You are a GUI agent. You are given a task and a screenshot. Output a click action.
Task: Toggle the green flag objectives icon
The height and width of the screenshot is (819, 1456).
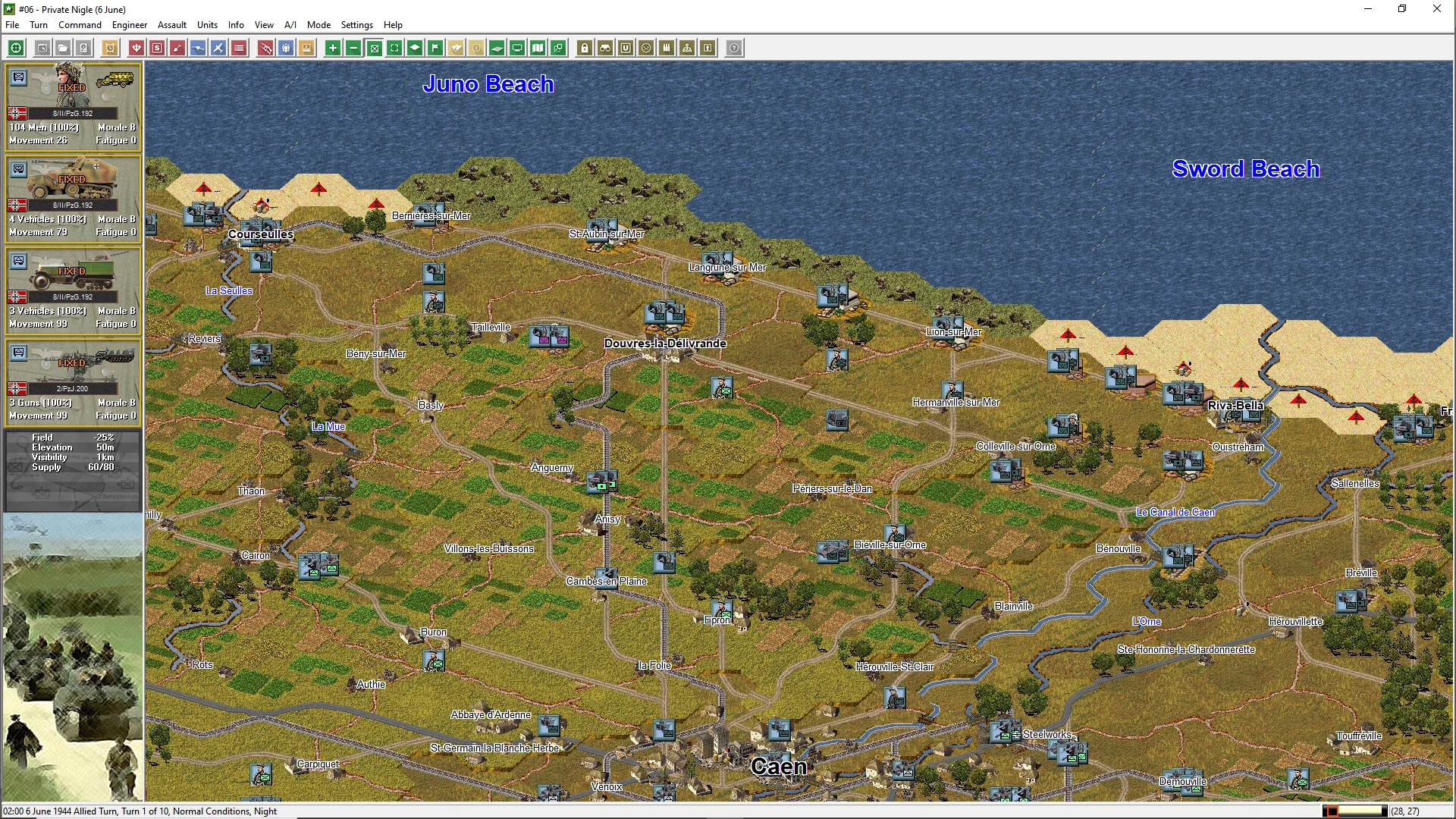[435, 48]
